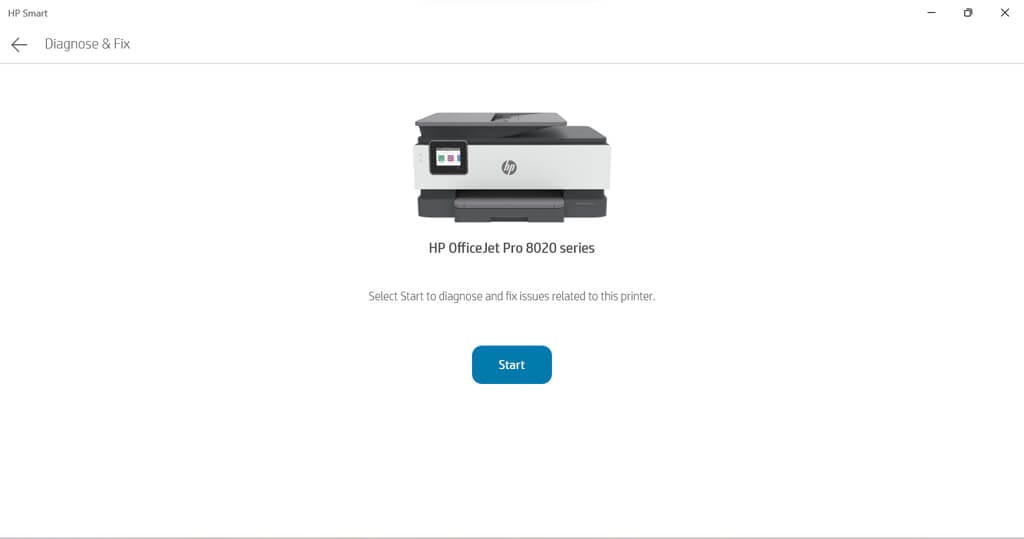Click the document feeder atop the printer
The width and height of the screenshot is (1024, 539).
coord(491,119)
